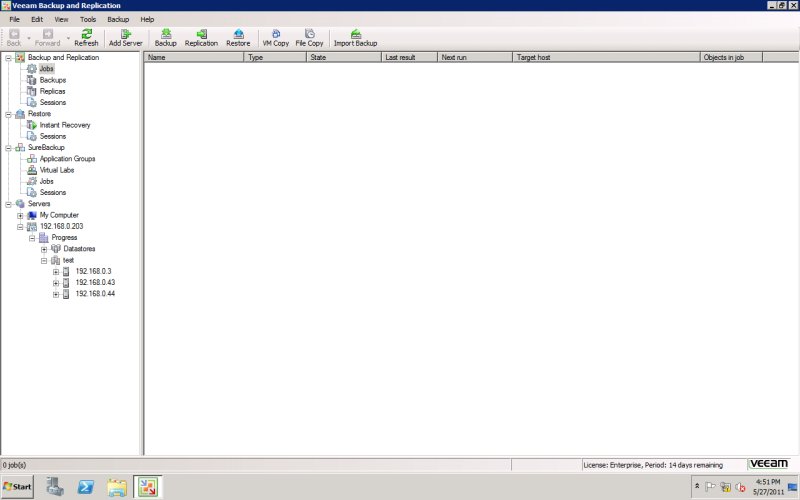Open Server Manager from the taskbar

(x=54, y=487)
